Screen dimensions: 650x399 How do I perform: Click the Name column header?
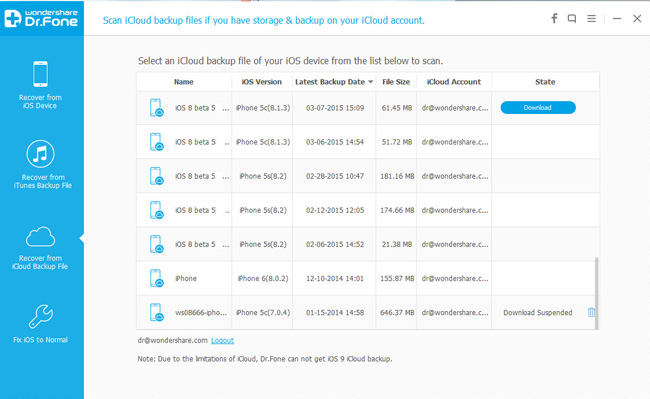tap(184, 82)
